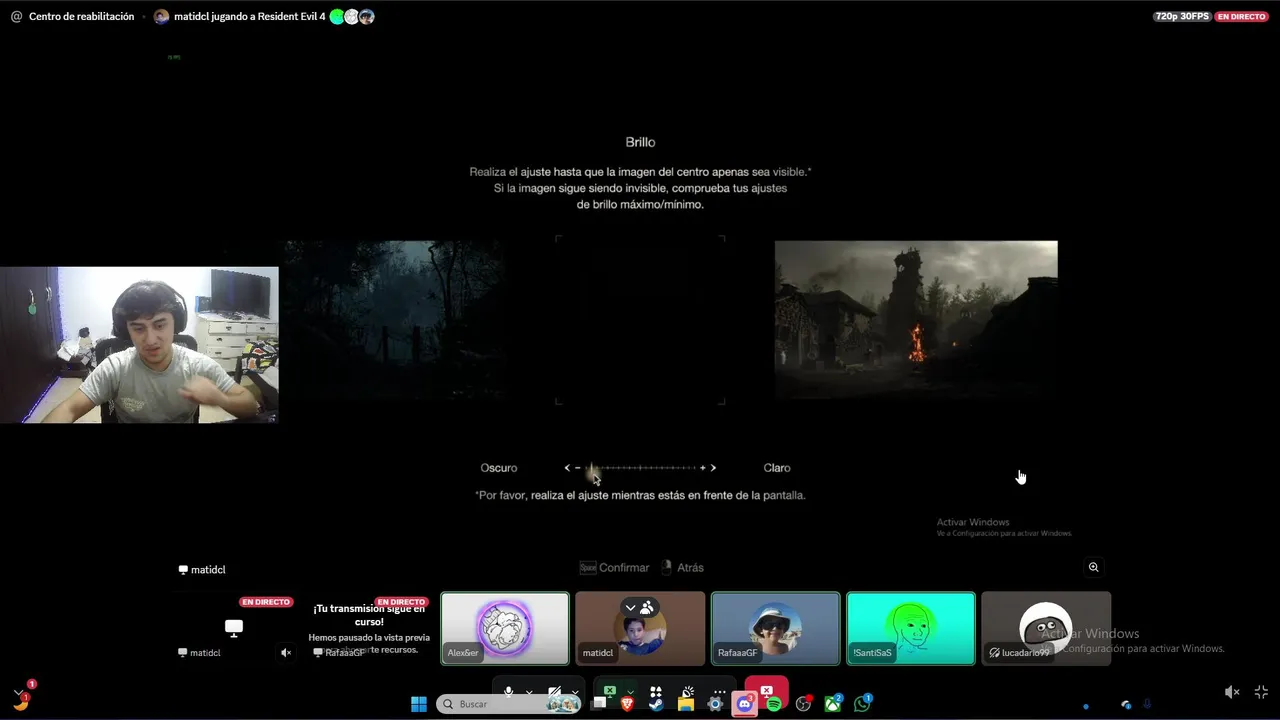This screenshot has height=720, width=1280.
Task: Open WhatsApp from taskbar
Action: coord(862,704)
